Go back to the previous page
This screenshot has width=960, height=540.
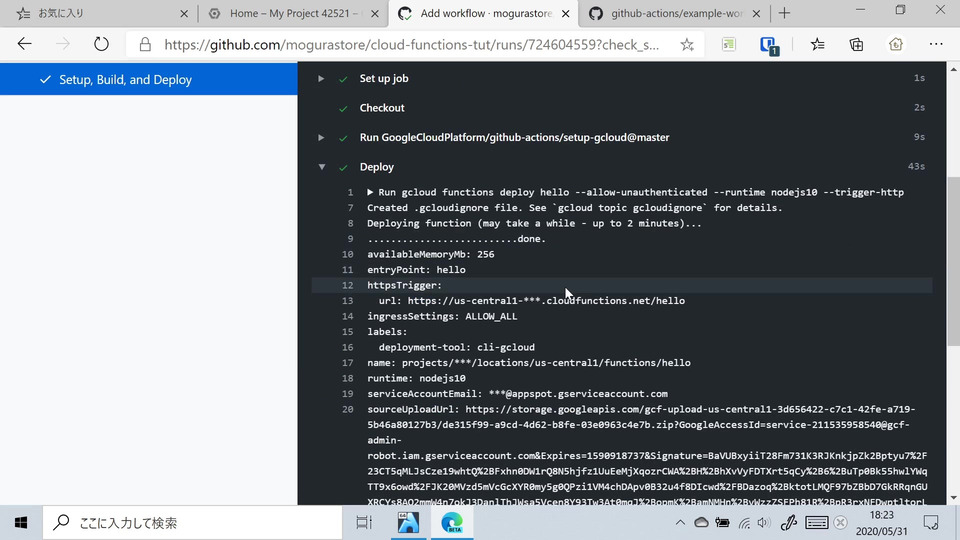pyautogui.click(x=24, y=44)
